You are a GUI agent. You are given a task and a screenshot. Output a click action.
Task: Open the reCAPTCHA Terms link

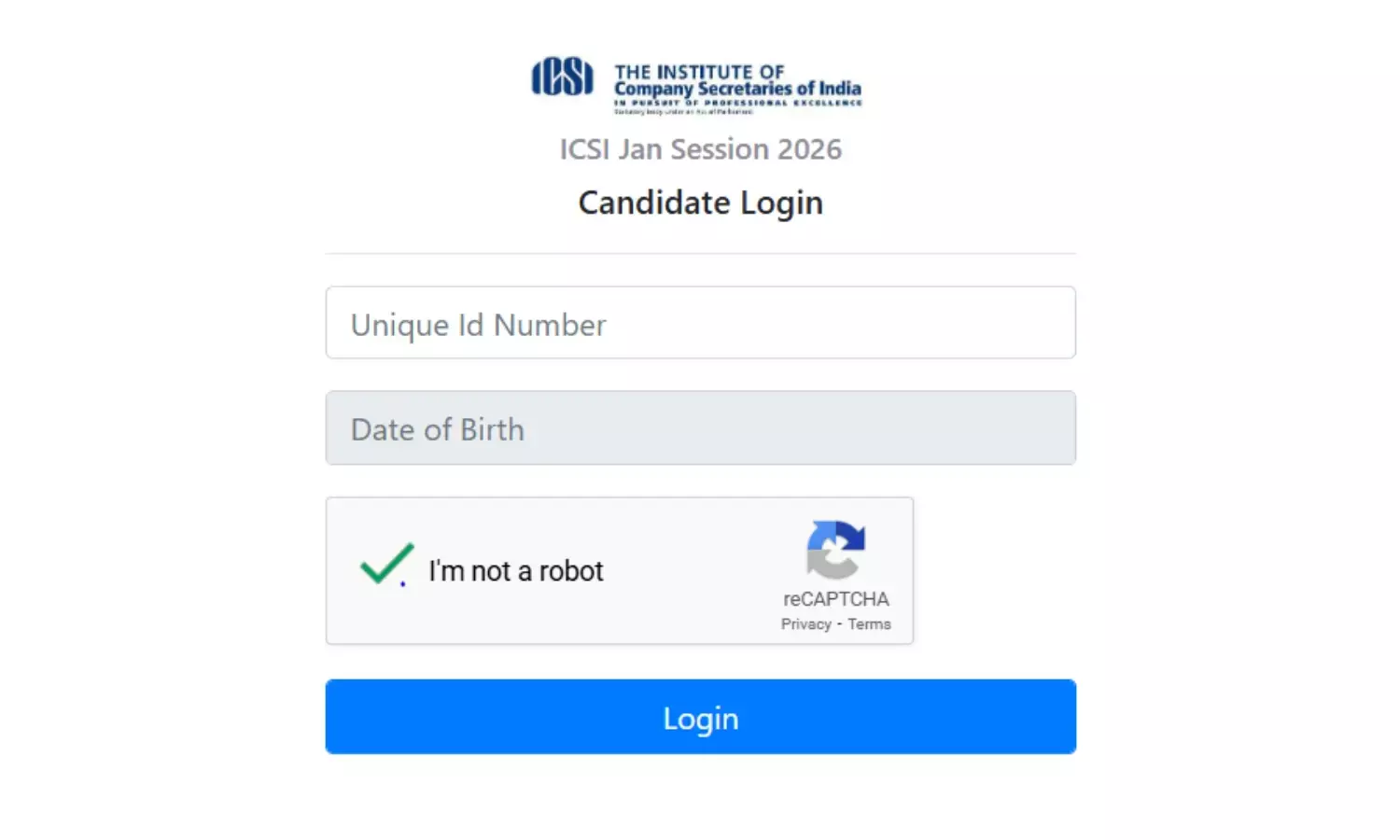870,623
